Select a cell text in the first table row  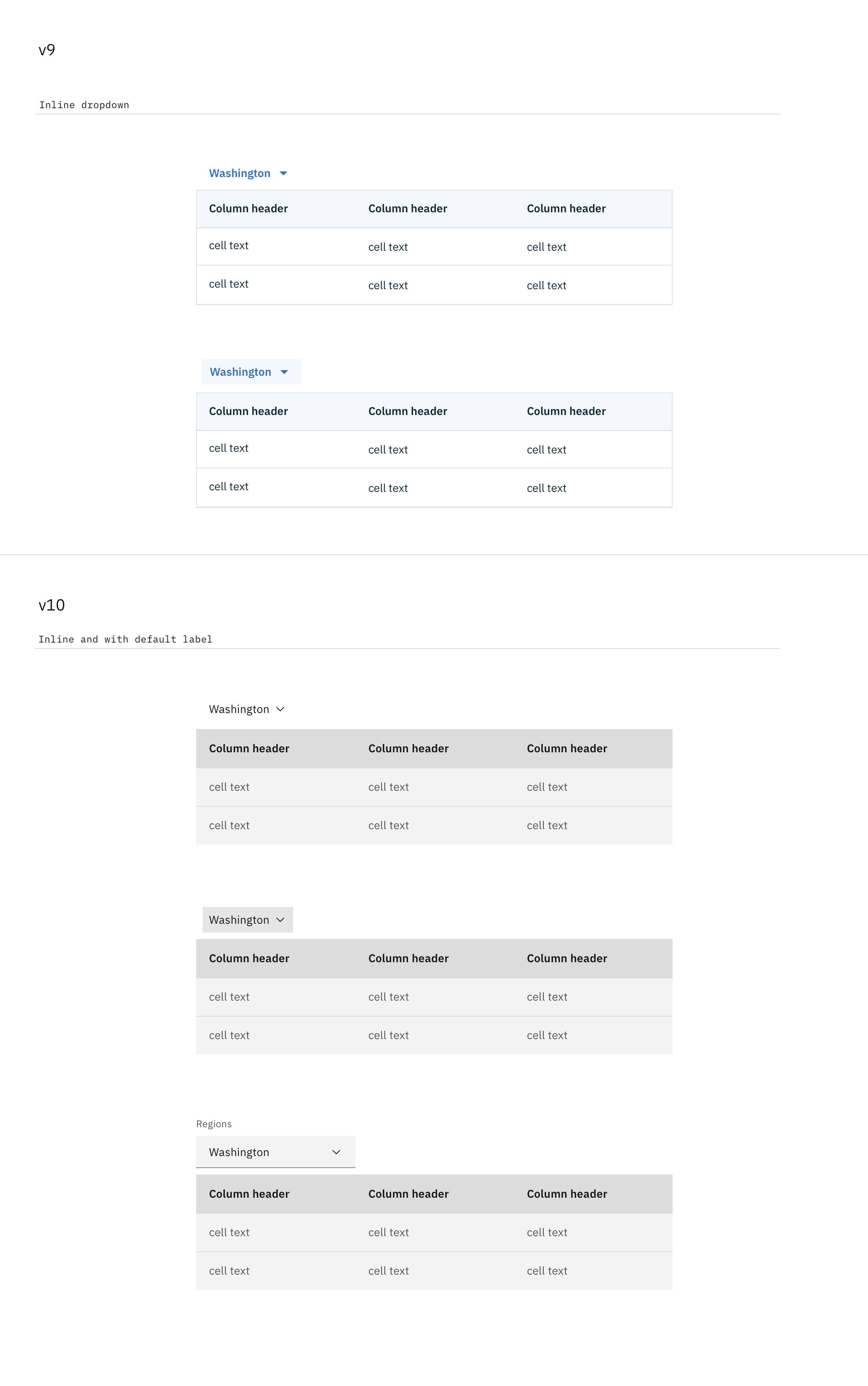229,246
